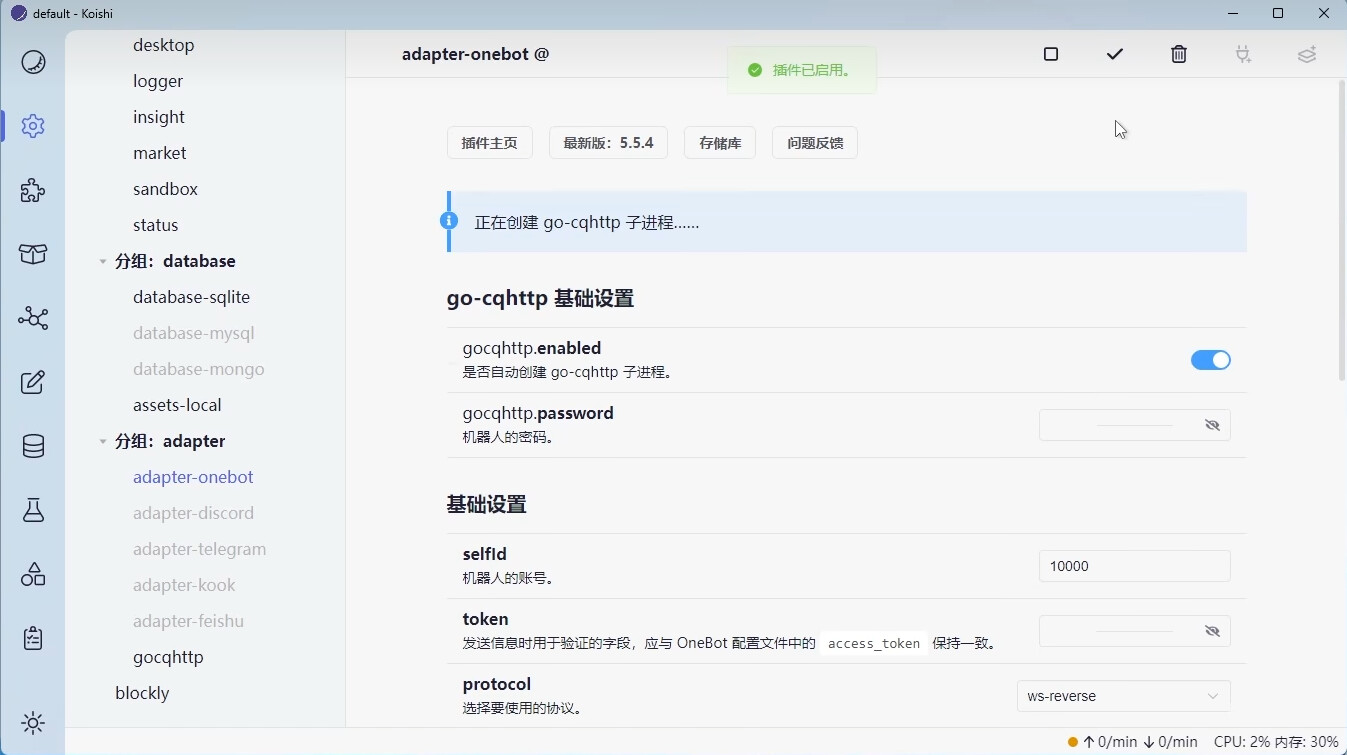The height and width of the screenshot is (755, 1347).
Task: Click the trash icon to remove the plugin
Action: tap(1179, 54)
